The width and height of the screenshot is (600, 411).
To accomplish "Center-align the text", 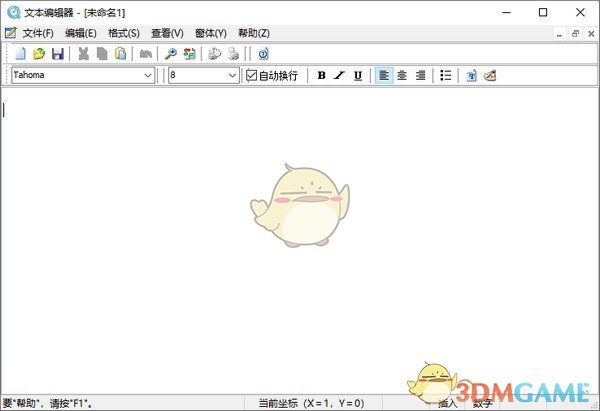I will pyautogui.click(x=402, y=75).
